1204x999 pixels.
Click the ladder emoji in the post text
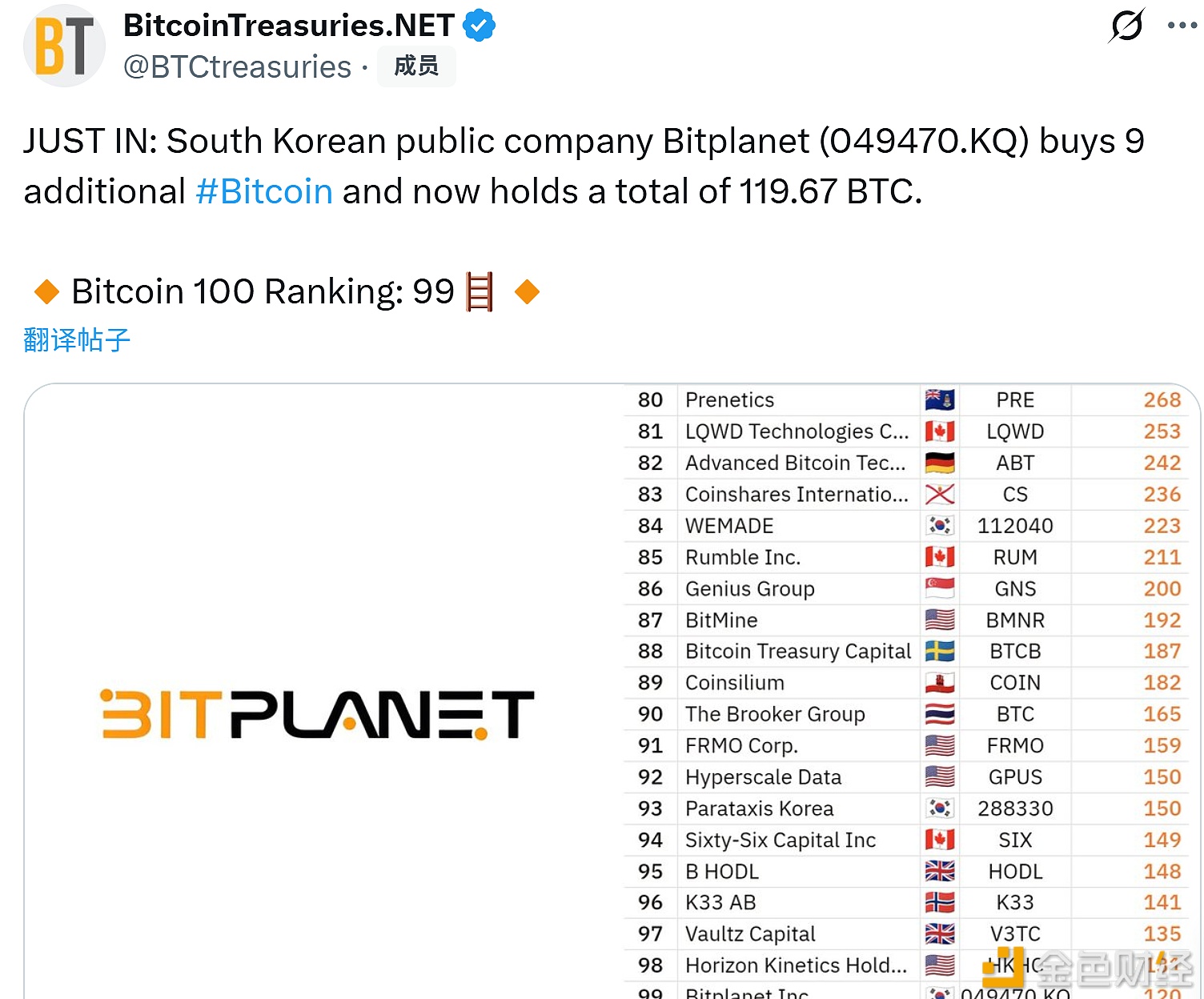tap(480, 291)
